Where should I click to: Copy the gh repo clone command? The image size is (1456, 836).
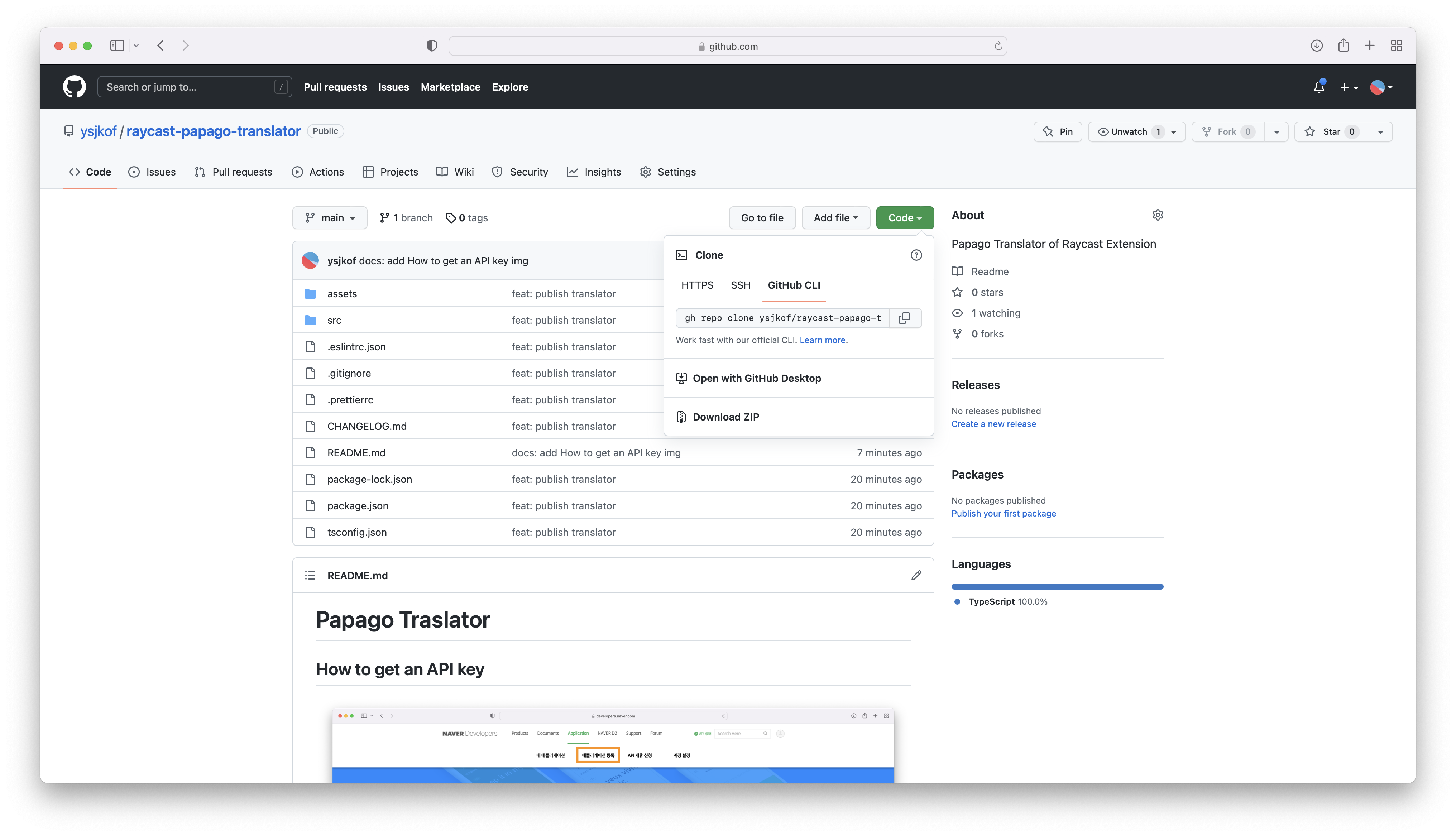coord(904,317)
